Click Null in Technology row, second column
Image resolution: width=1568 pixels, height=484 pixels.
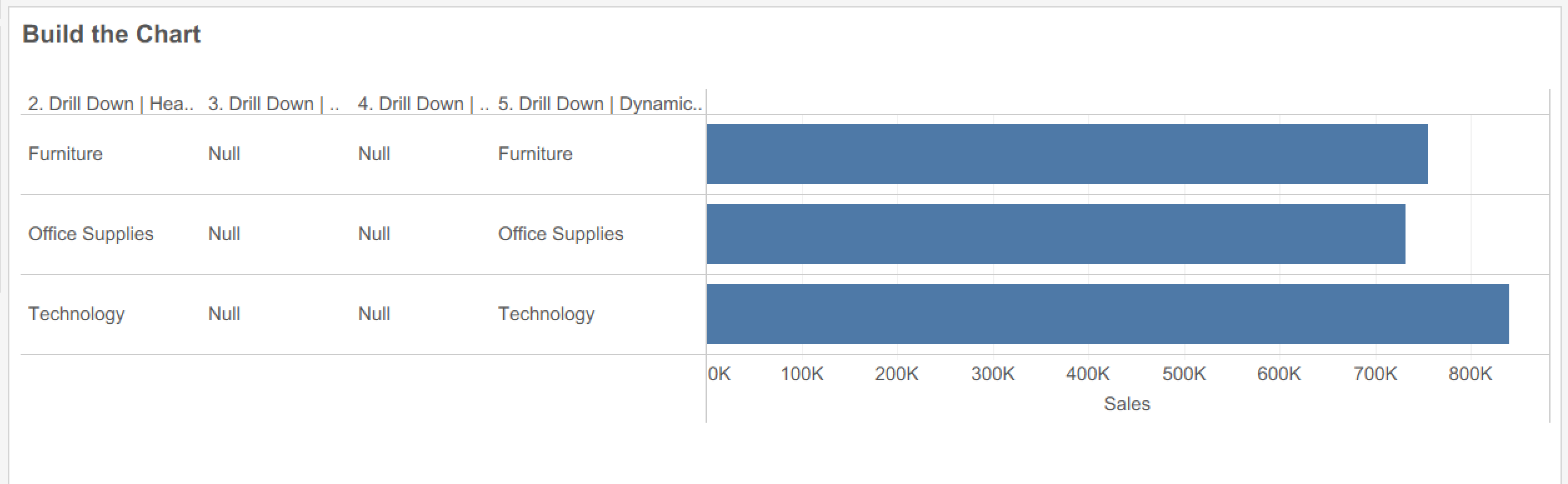coord(224,314)
